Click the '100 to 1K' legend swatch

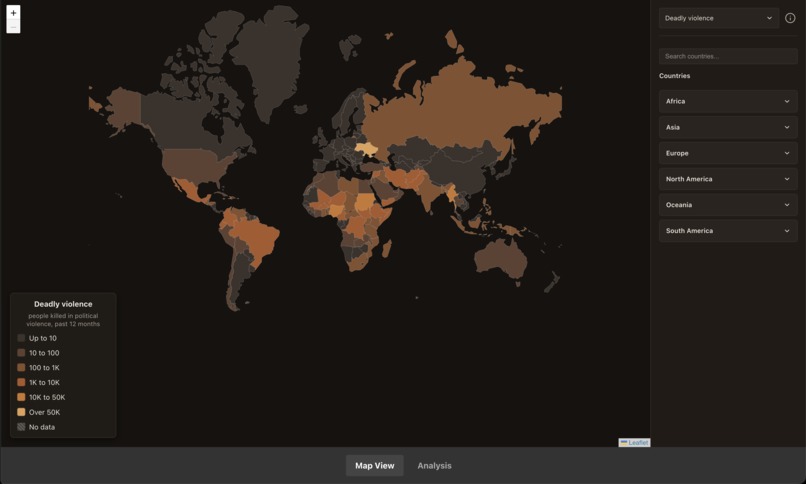[21, 367]
